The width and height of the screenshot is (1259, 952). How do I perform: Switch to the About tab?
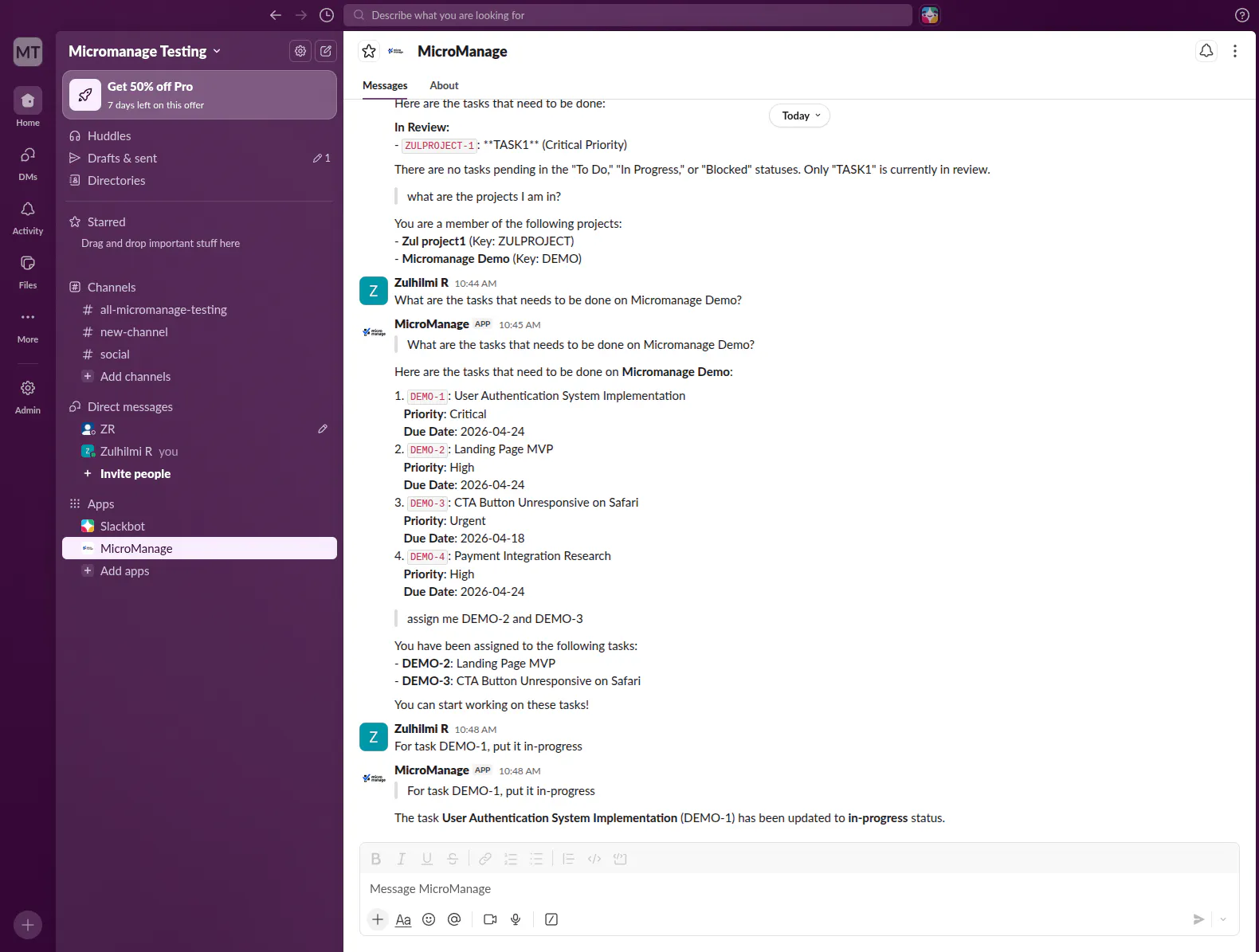[x=444, y=85]
